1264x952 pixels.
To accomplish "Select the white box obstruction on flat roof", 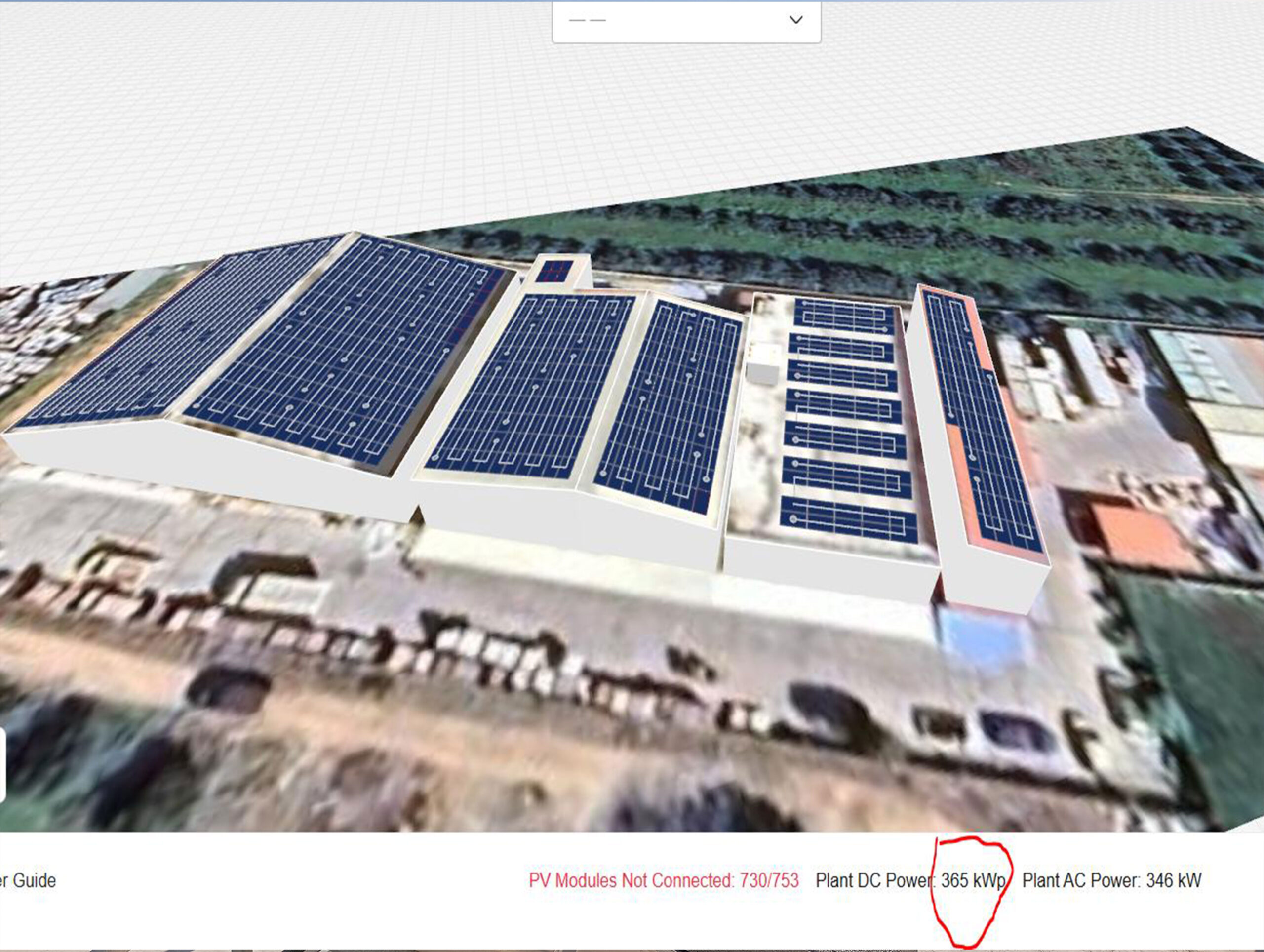I will pos(762,363).
